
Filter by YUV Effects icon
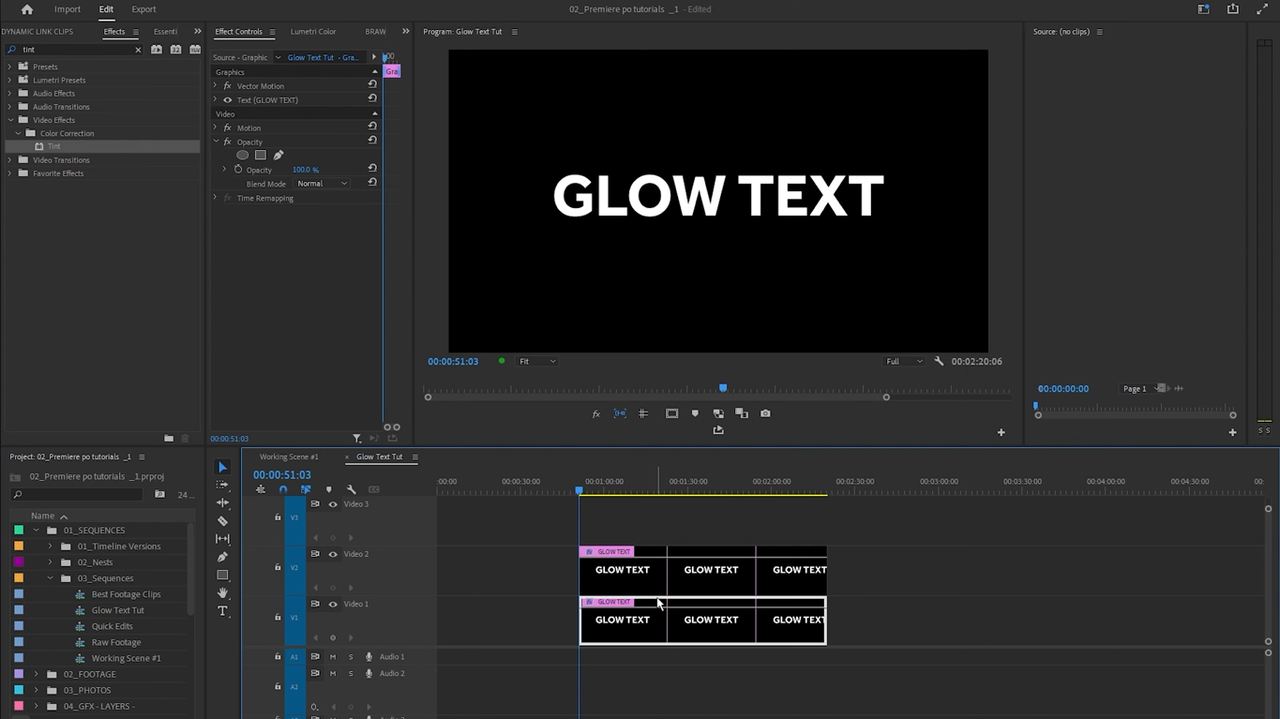(195, 49)
